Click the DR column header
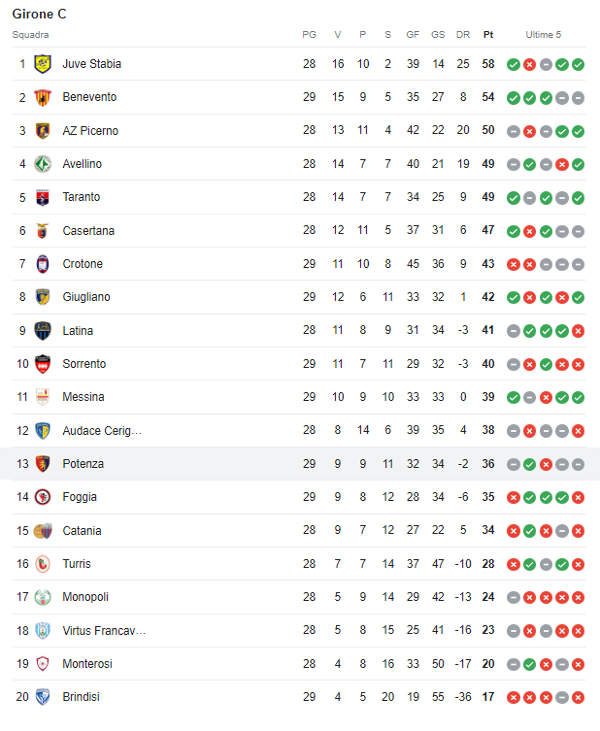600x731 pixels. tap(463, 35)
